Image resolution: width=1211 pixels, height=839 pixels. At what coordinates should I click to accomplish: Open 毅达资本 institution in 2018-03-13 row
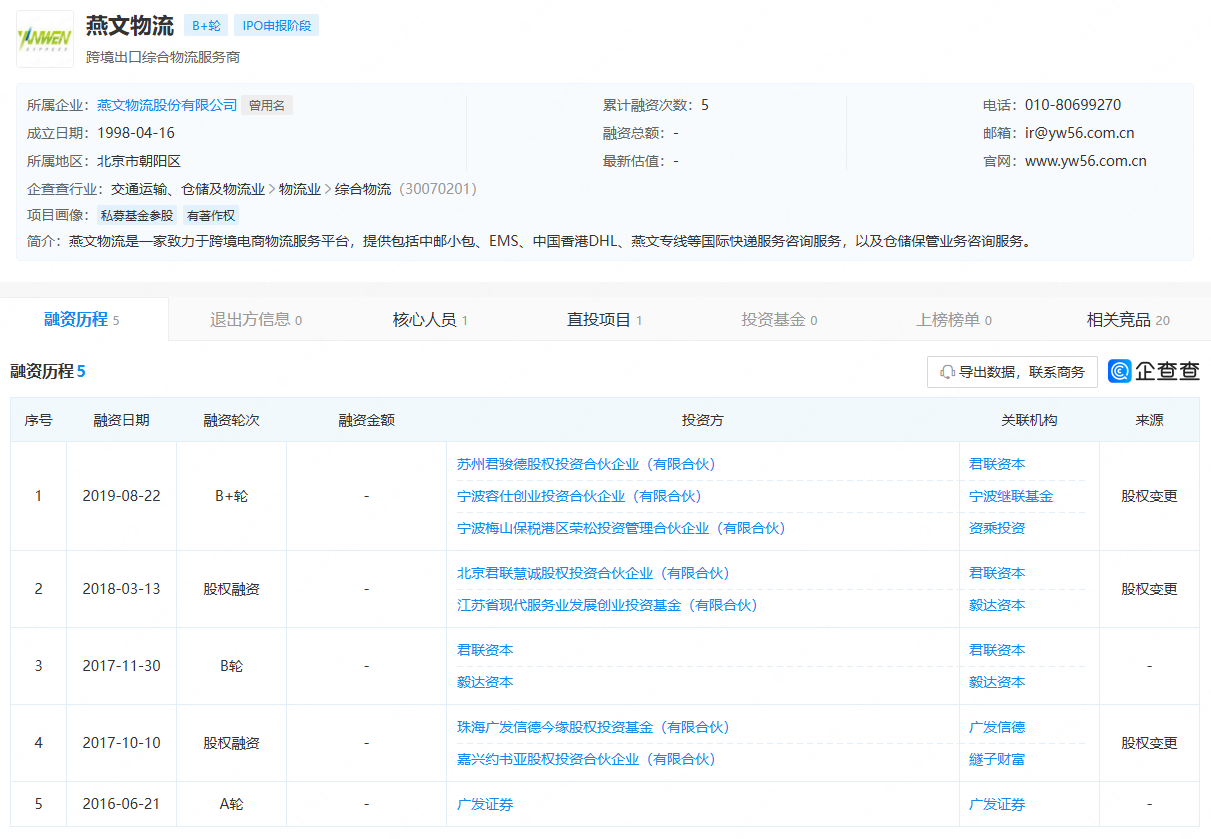[997, 605]
